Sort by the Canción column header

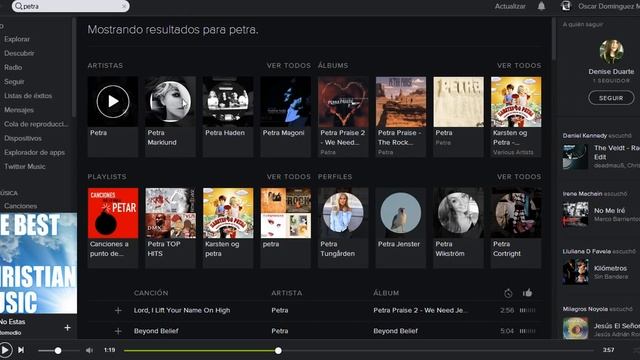click(x=151, y=293)
